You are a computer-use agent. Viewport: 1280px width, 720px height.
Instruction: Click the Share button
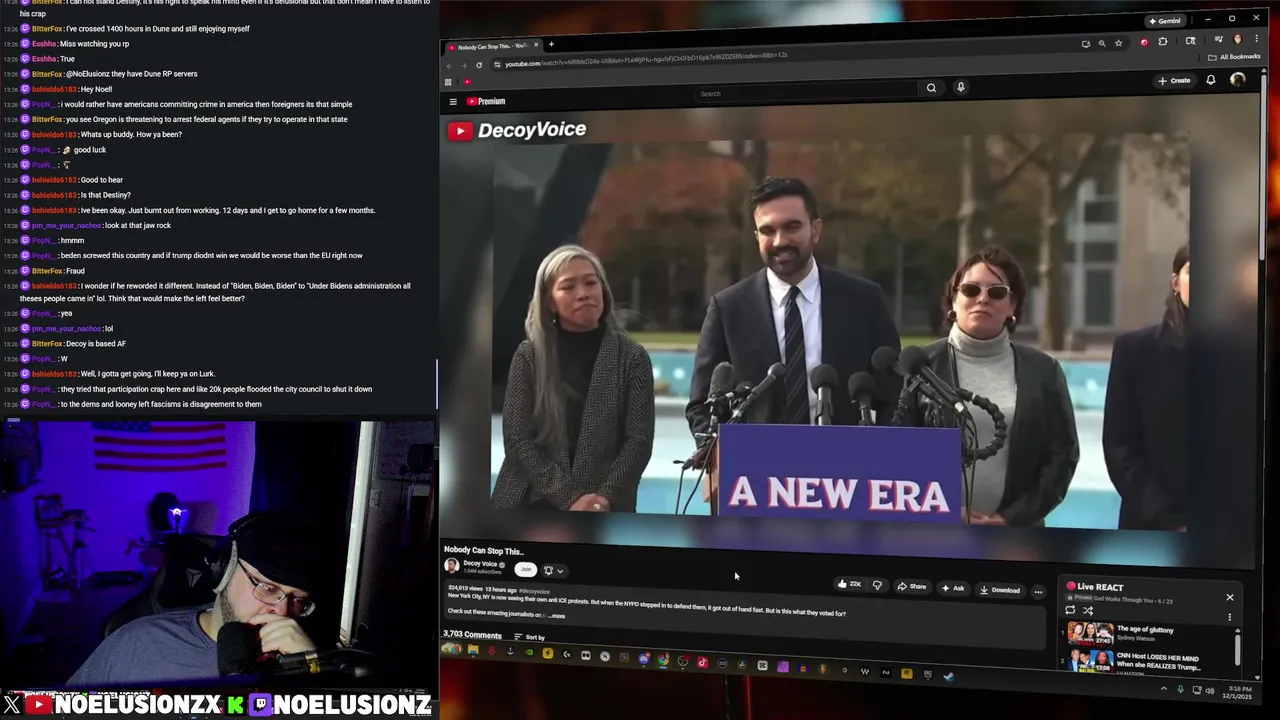(x=912, y=587)
